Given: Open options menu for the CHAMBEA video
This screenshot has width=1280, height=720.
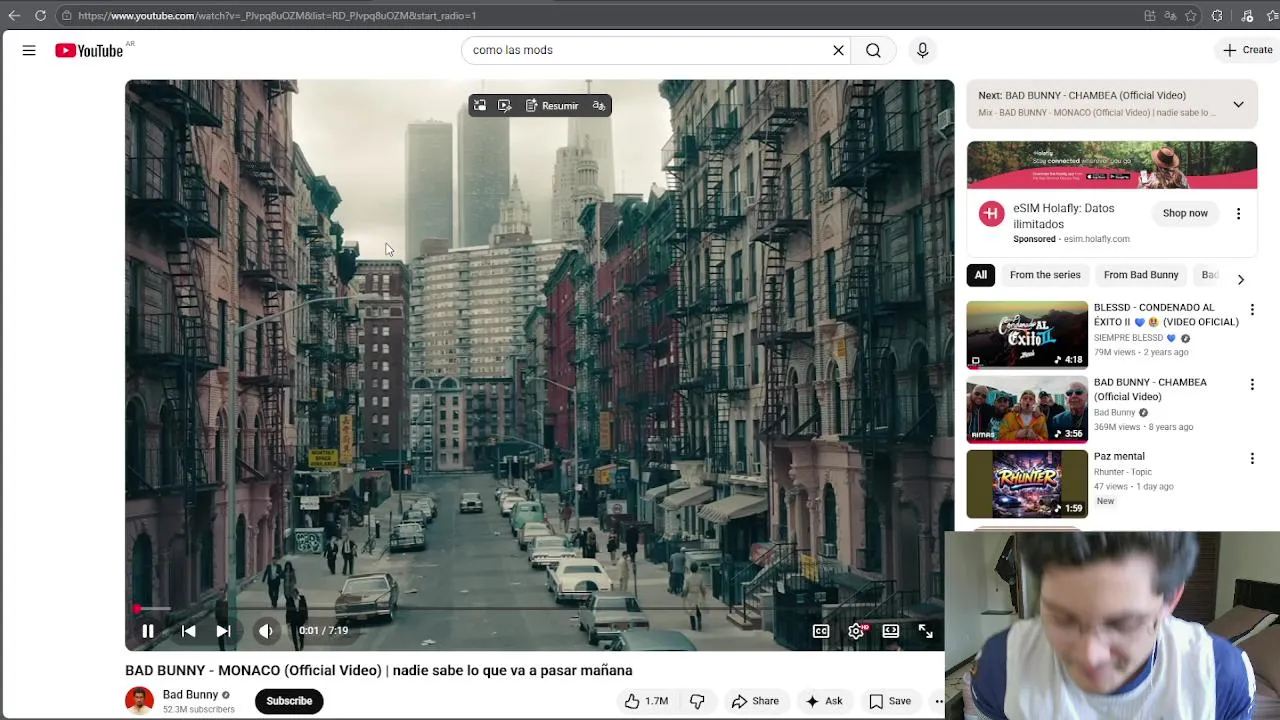Looking at the screenshot, I should click(1252, 384).
